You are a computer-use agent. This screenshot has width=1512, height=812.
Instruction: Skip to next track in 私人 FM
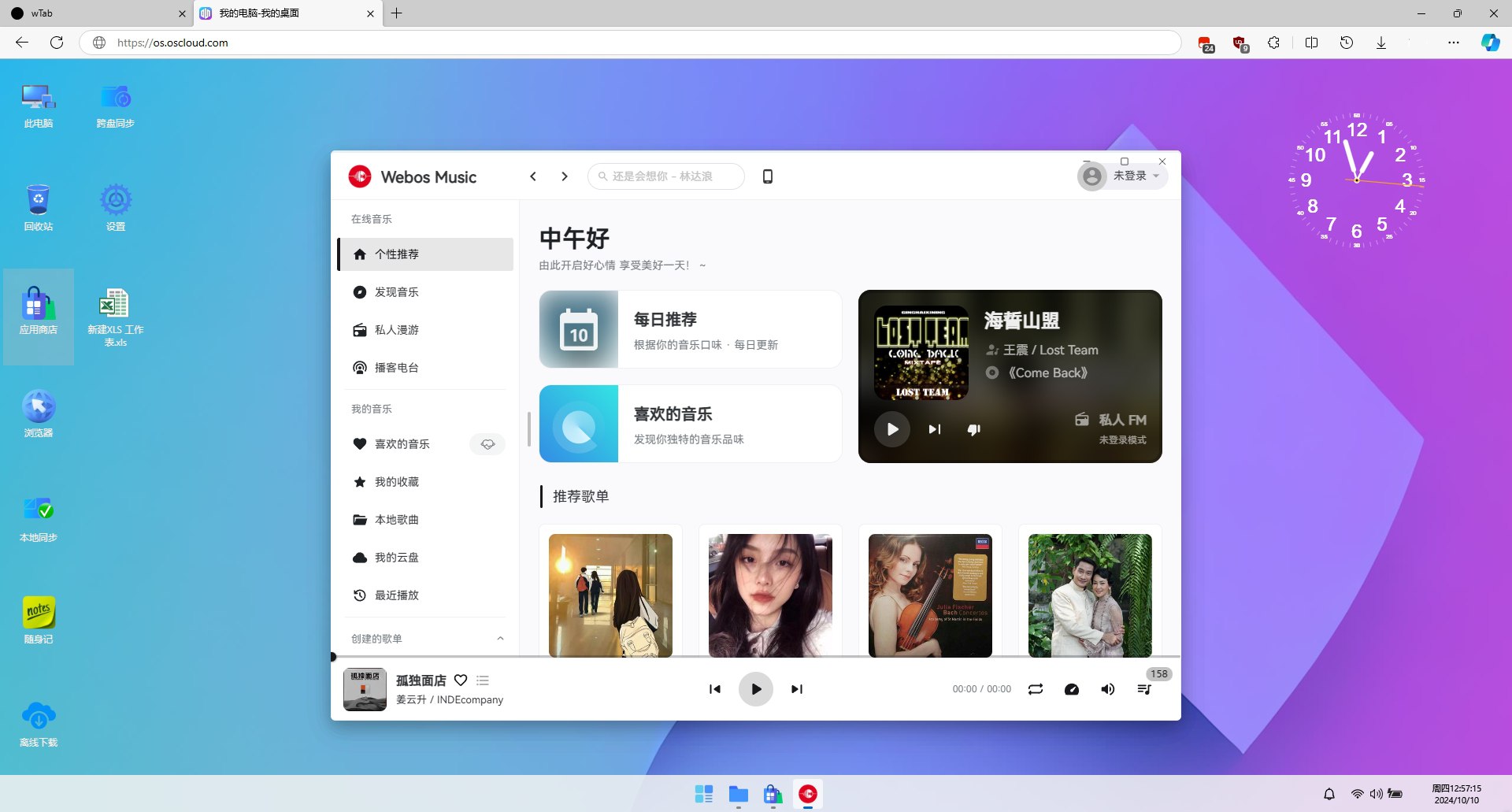[934, 429]
